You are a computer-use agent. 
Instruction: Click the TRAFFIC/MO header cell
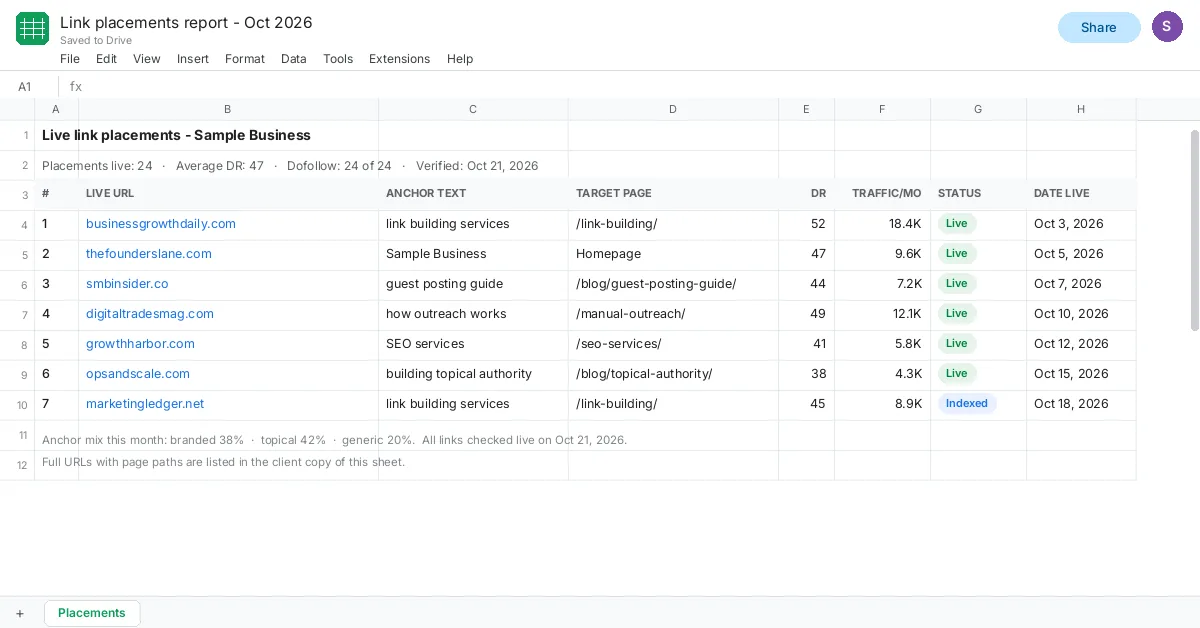pos(882,194)
